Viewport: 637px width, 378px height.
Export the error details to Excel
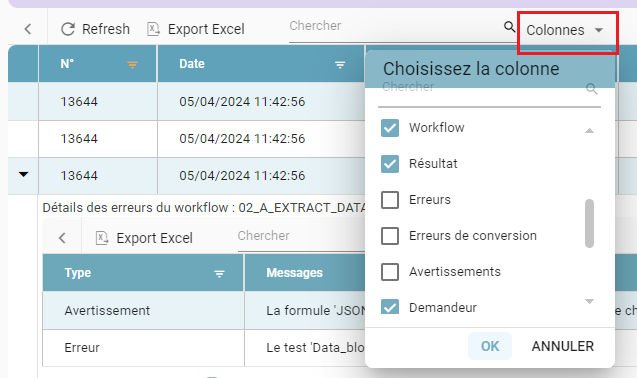point(144,238)
